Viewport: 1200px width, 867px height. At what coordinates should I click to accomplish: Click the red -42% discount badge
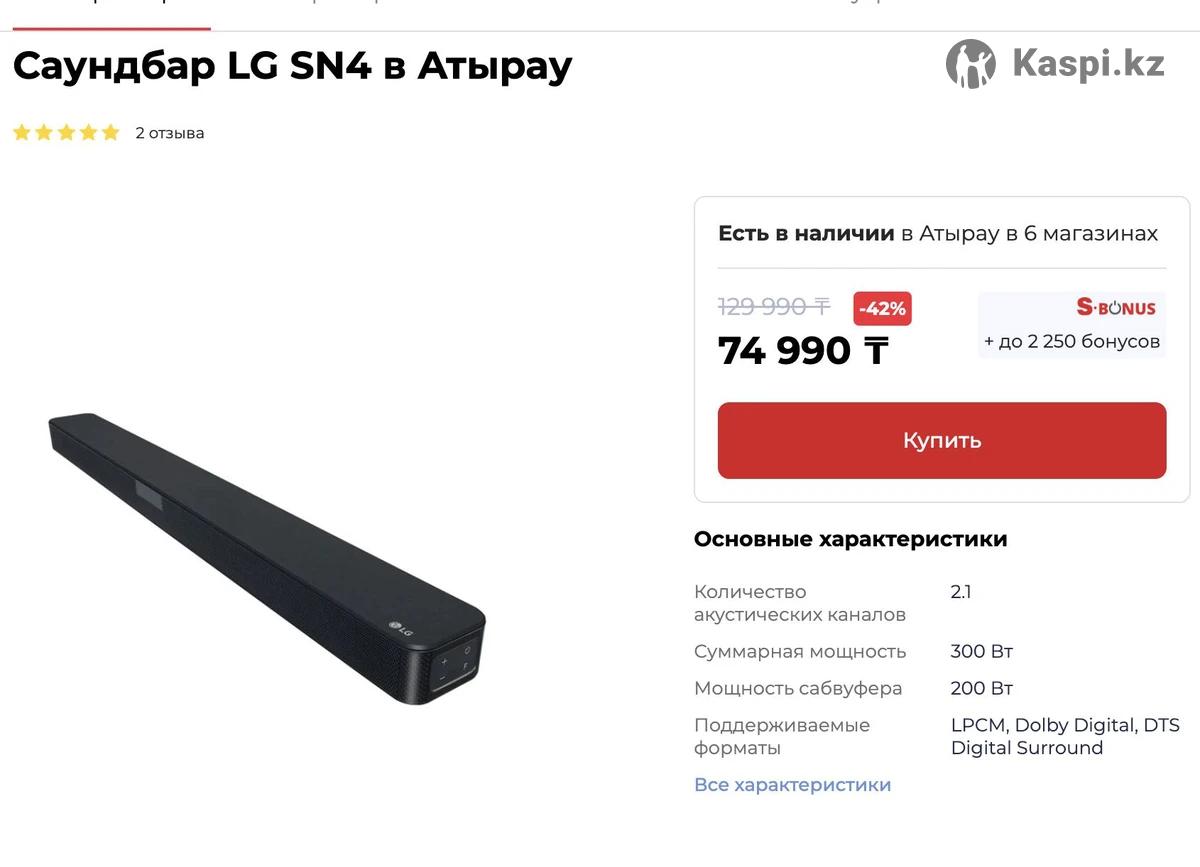point(882,309)
